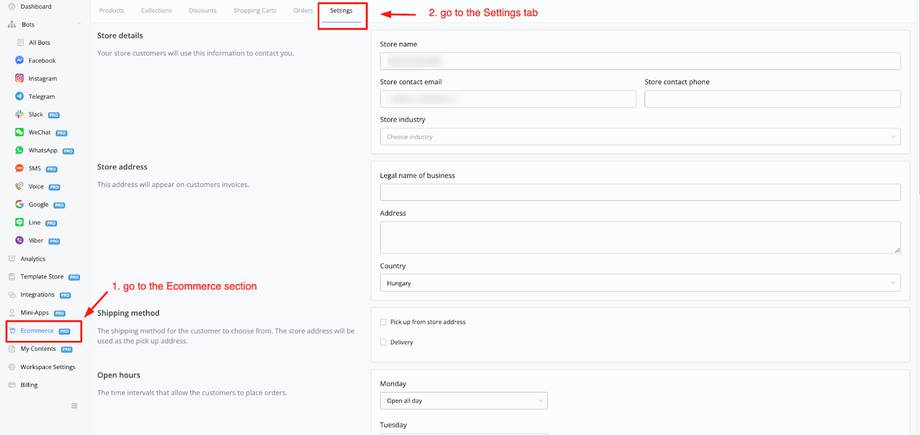Open the Billing page
Viewport: 920px width, 435px height.
tap(29, 385)
